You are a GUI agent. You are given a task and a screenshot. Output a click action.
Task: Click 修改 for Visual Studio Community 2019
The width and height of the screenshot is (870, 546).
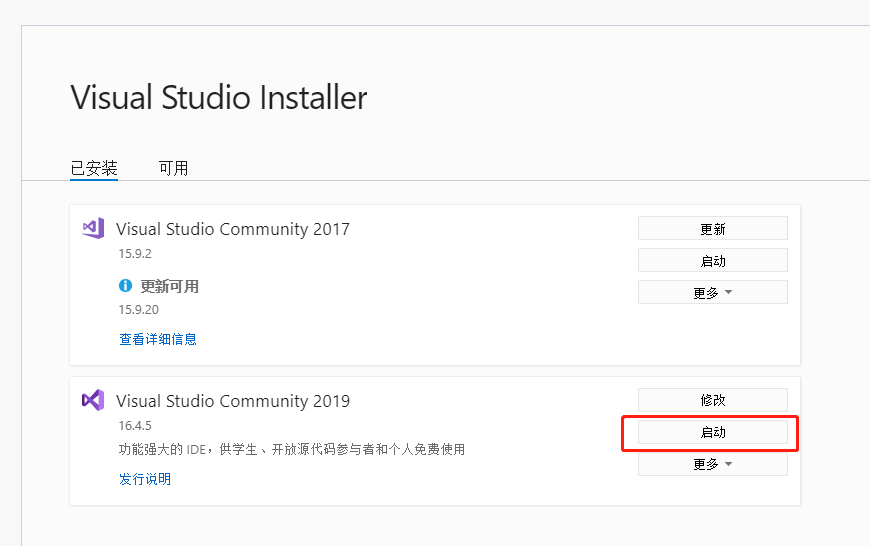pyautogui.click(x=712, y=400)
